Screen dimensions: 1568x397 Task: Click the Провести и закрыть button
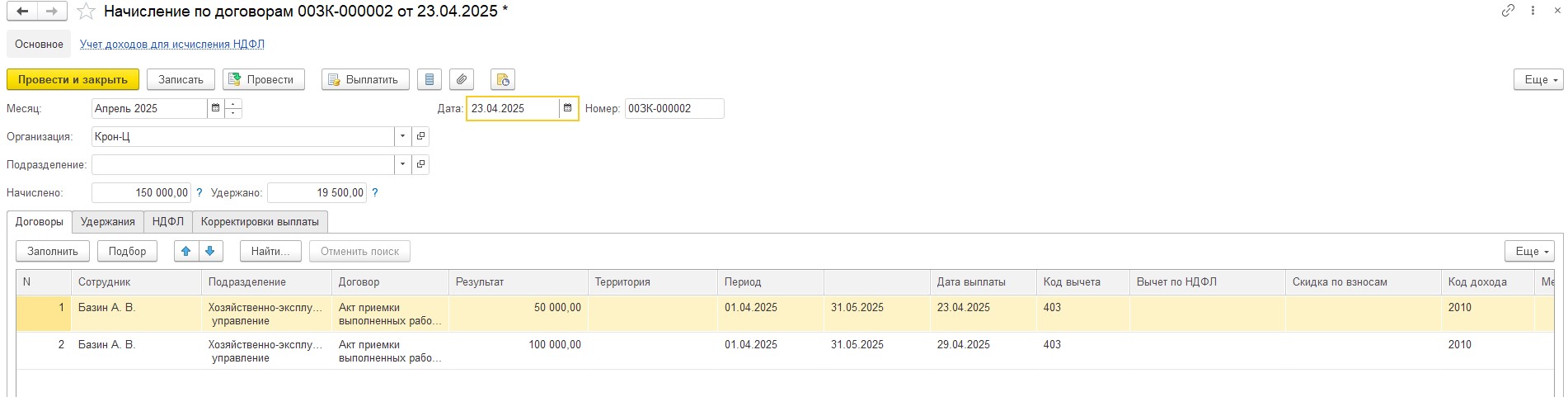click(x=73, y=79)
